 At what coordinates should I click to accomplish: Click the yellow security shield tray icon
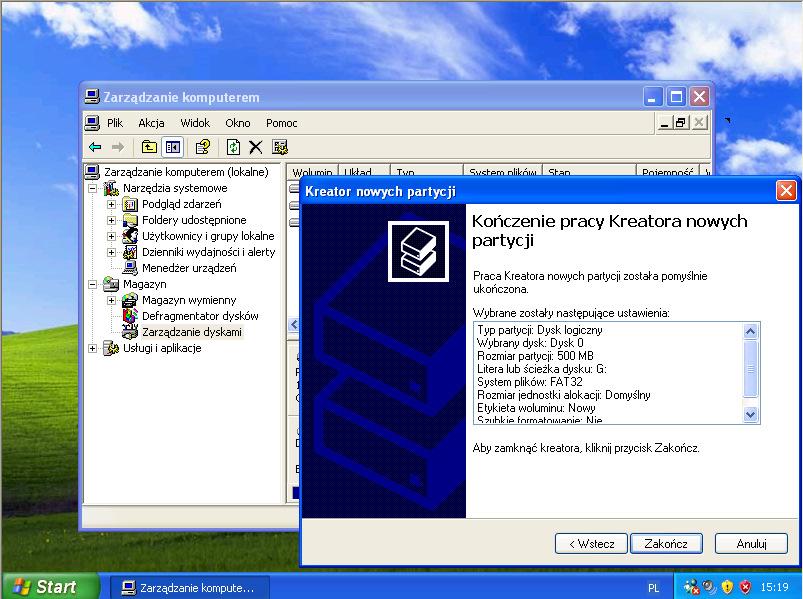click(x=727, y=587)
